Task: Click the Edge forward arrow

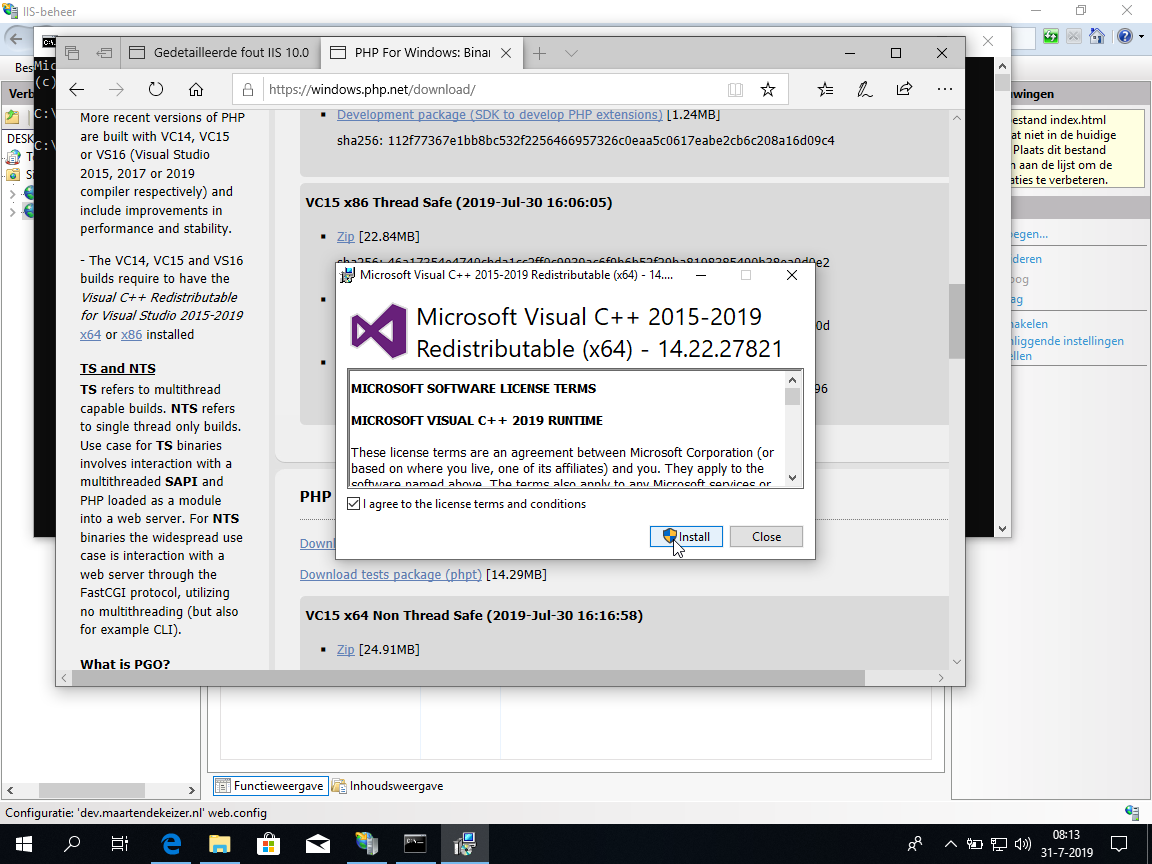Action: point(116,90)
